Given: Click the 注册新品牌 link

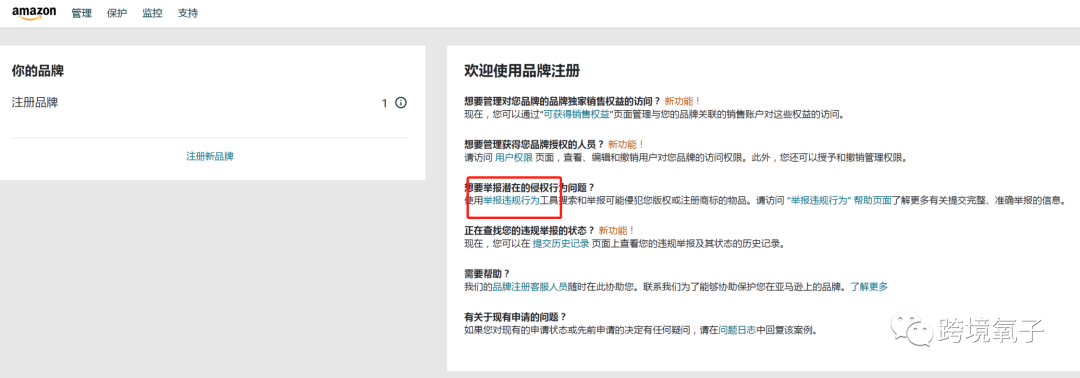Looking at the screenshot, I should [210, 156].
